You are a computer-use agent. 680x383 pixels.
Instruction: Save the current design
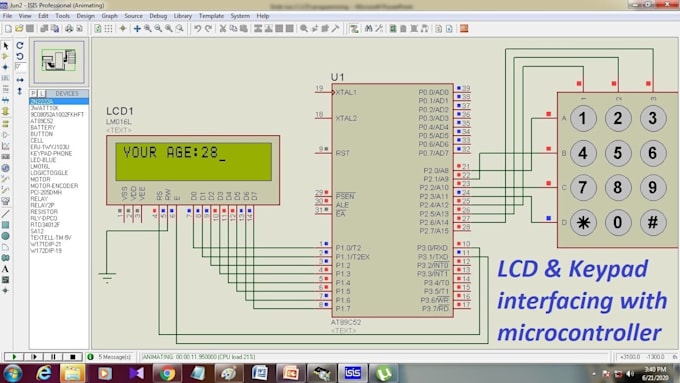click(x=30, y=29)
